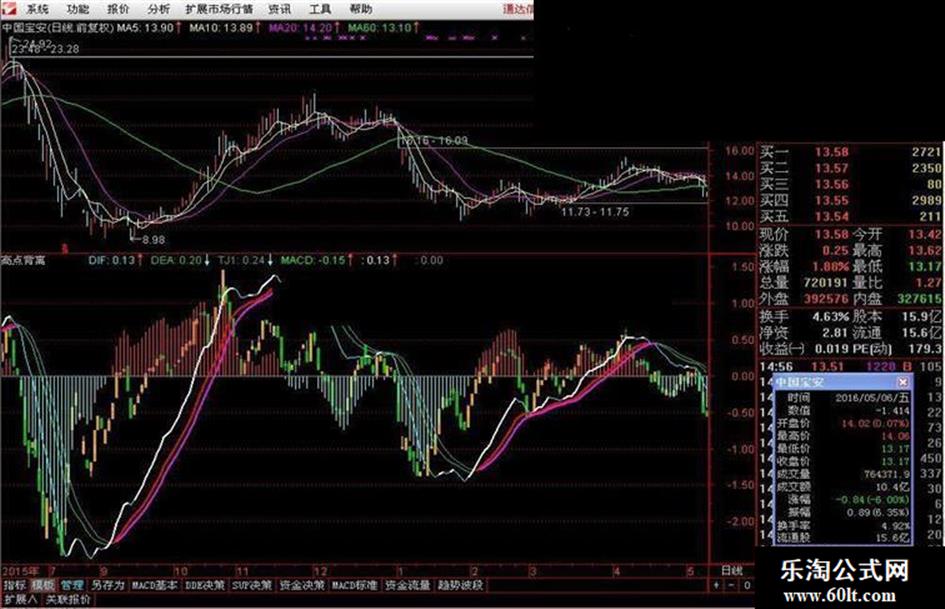
Task: Click the 2015年 timeline label
Action: point(20,570)
